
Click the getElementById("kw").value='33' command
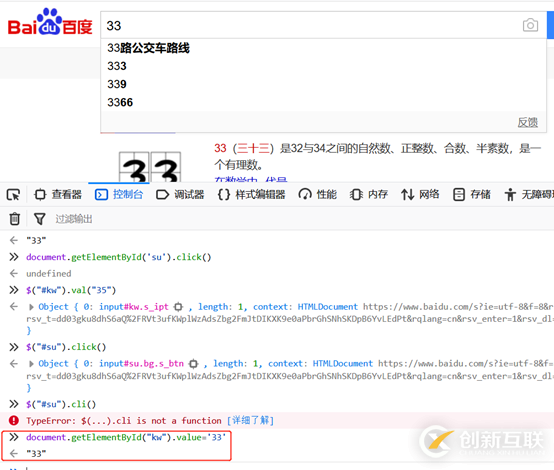(125, 437)
